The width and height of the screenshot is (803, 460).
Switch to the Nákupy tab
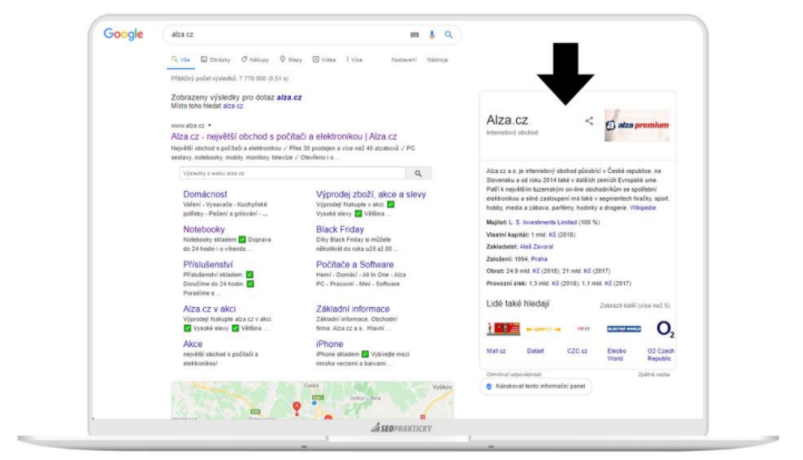255,60
